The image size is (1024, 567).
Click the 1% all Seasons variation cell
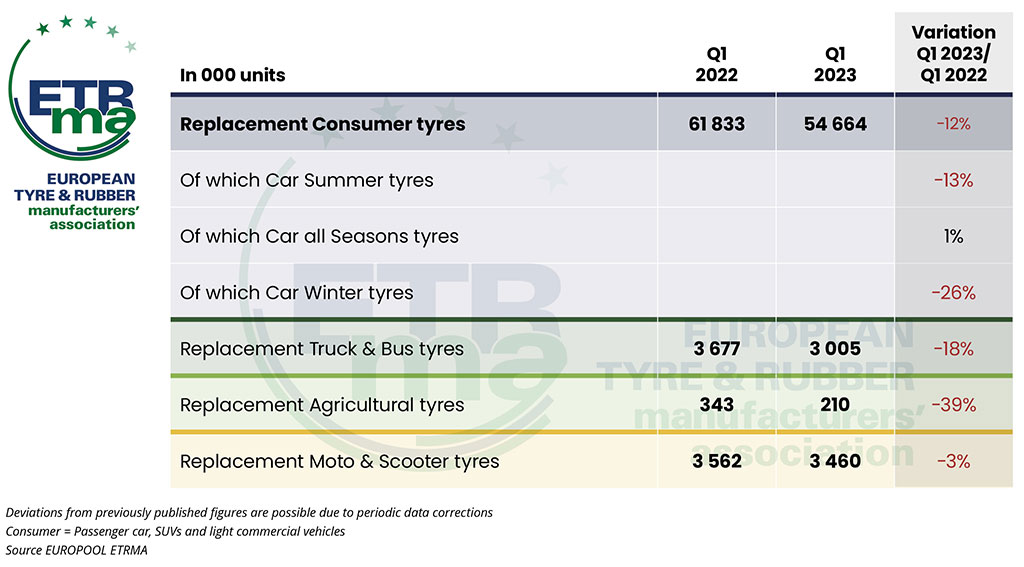coord(953,236)
